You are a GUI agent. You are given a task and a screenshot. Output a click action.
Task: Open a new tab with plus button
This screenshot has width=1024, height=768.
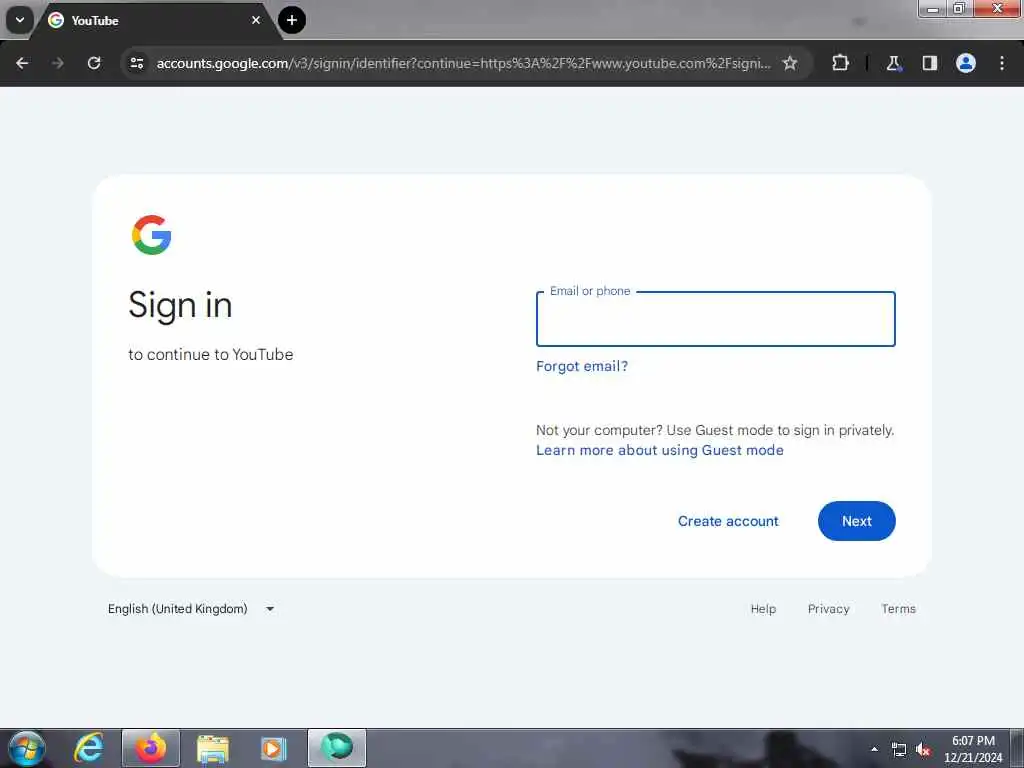click(x=292, y=20)
